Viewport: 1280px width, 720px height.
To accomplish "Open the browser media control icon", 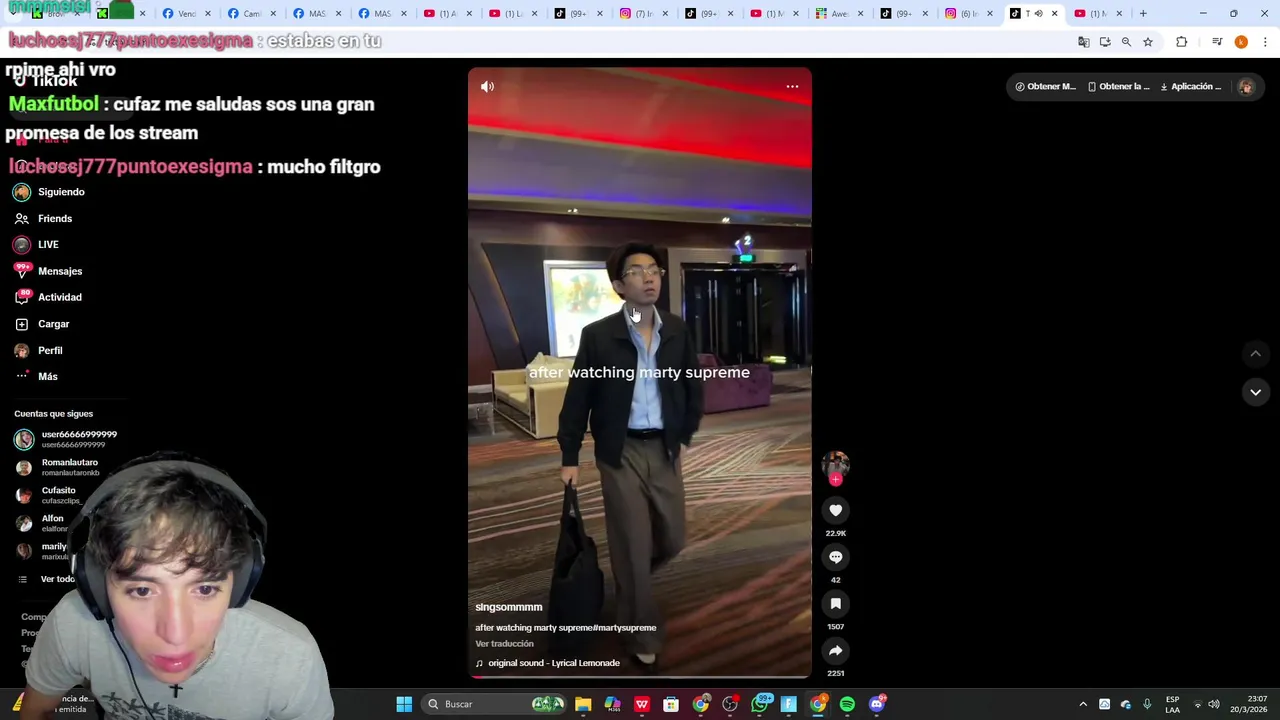I will pyautogui.click(x=1217, y=42).
